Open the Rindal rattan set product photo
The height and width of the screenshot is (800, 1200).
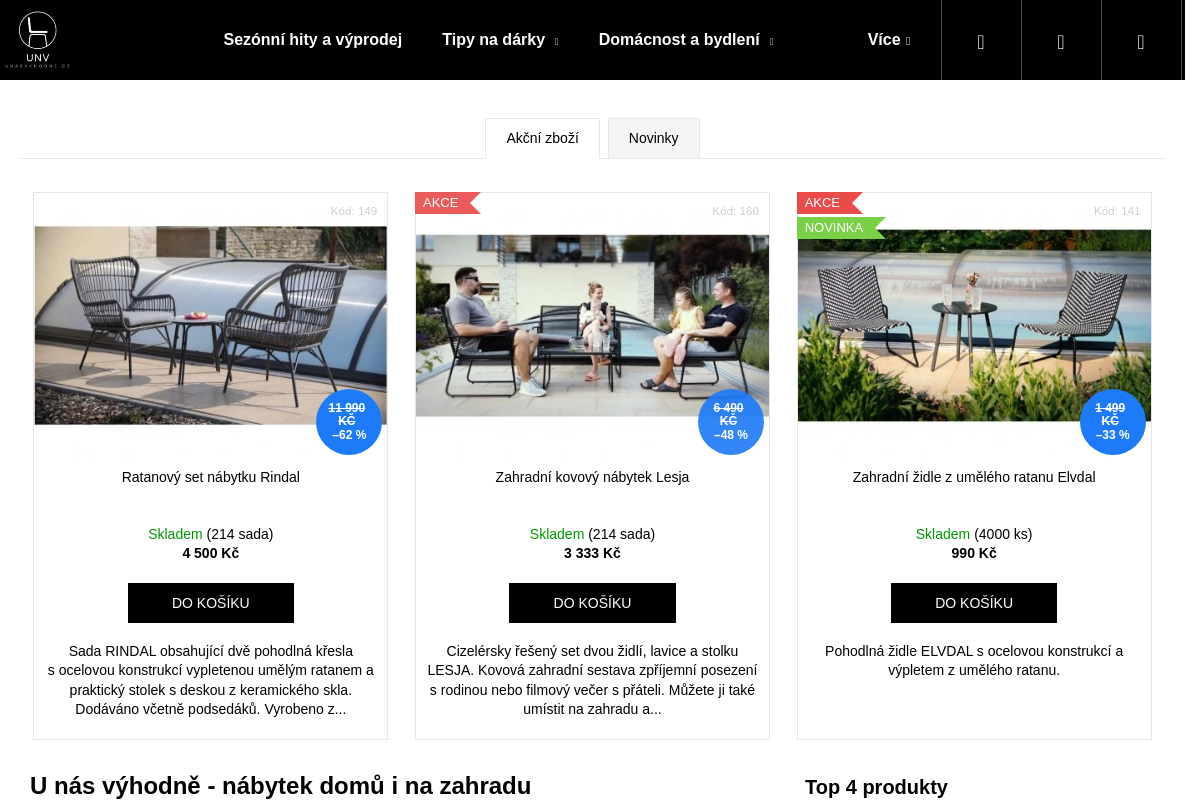(x=211, y=326)
